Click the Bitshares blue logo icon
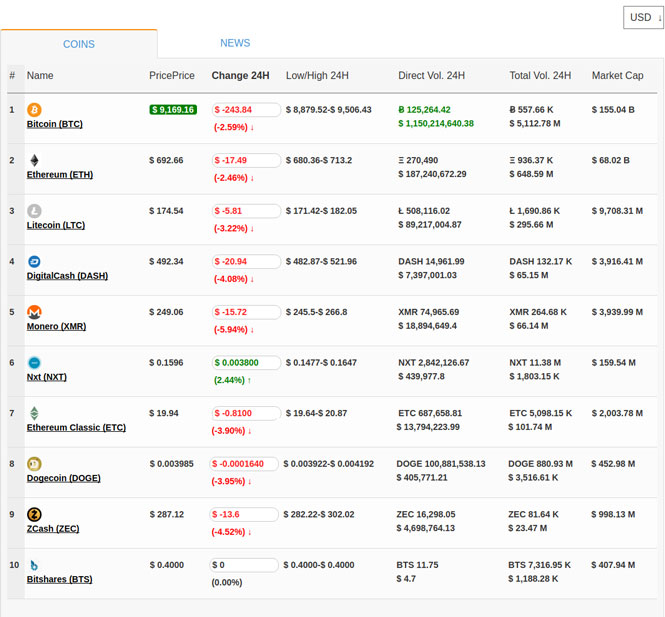 pos(34,565)
